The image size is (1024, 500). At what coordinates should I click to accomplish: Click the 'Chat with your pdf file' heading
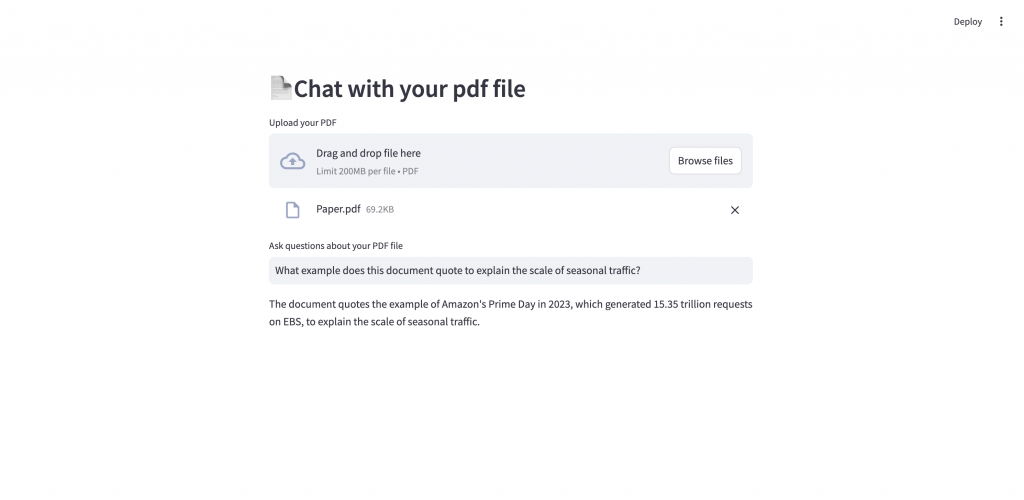tap(409, 89)
